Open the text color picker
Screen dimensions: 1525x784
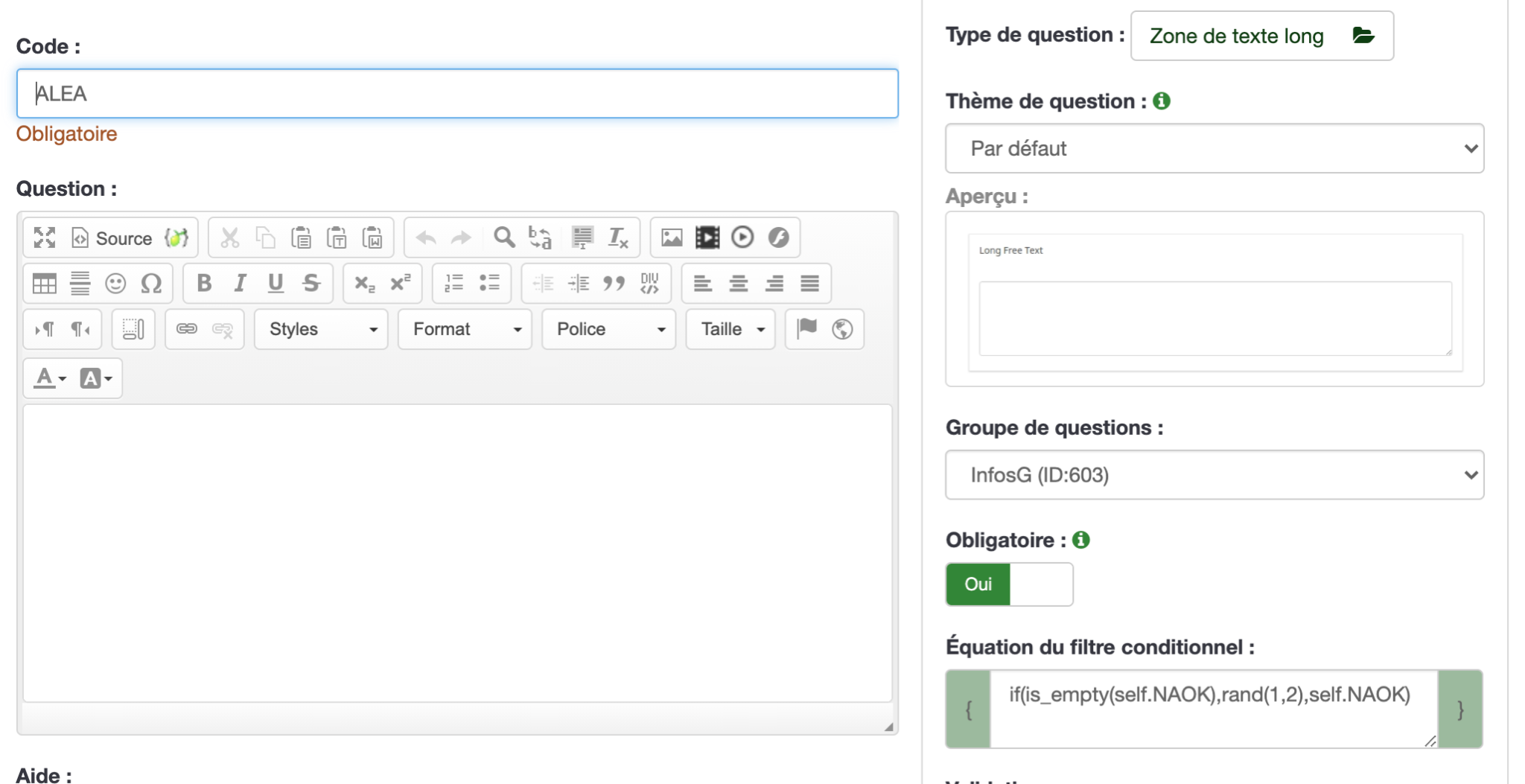(50, 378)
